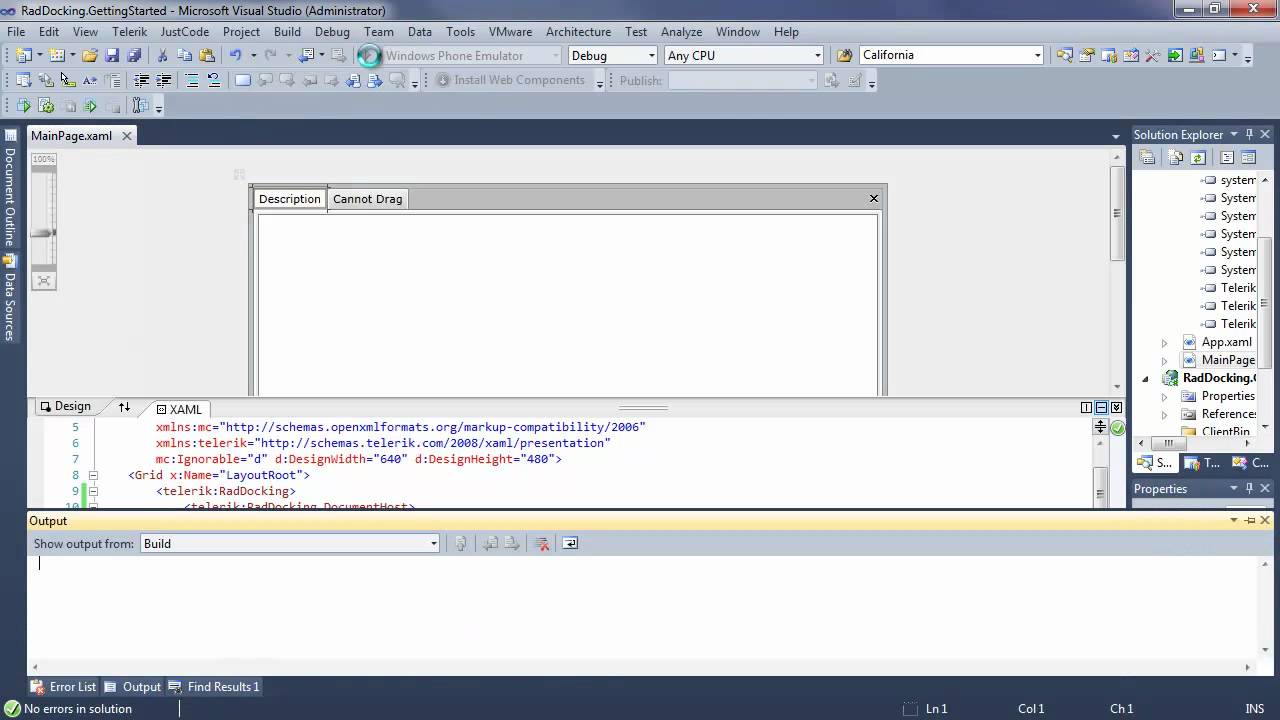The width and height of the screenshot is (1280, 720).
Task: Open the Undo history dropdown arrow
Action: pyautogui.click(x=253, y=55)
